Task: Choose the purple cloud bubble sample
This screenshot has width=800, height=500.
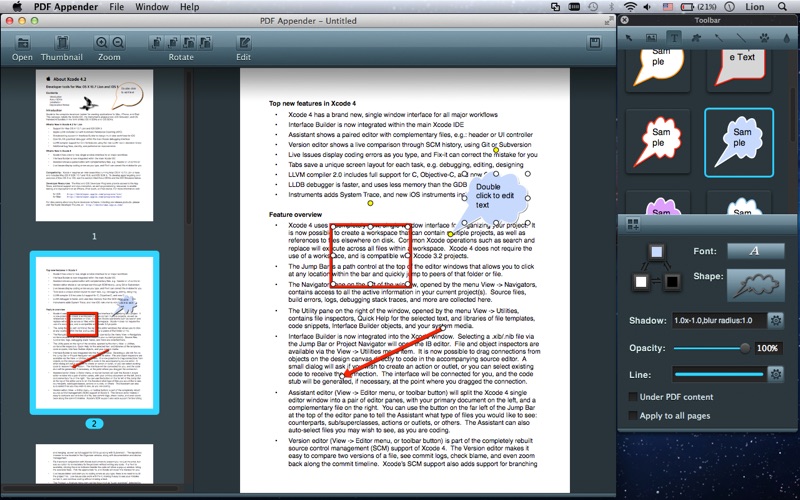Action: tap(658, 203)
